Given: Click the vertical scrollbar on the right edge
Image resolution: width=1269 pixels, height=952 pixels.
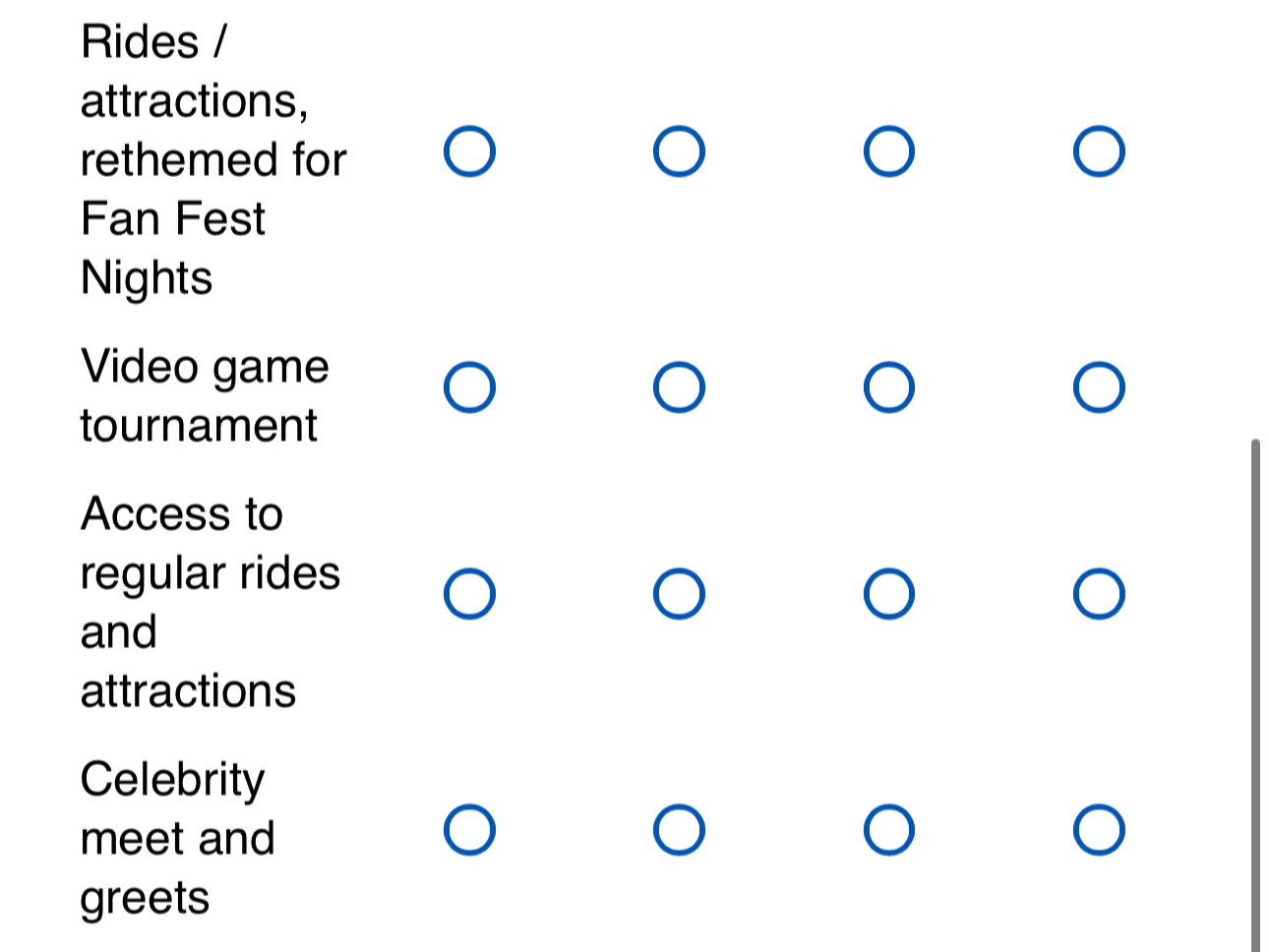Looking at the screenshot, I should click(1255, 688).
